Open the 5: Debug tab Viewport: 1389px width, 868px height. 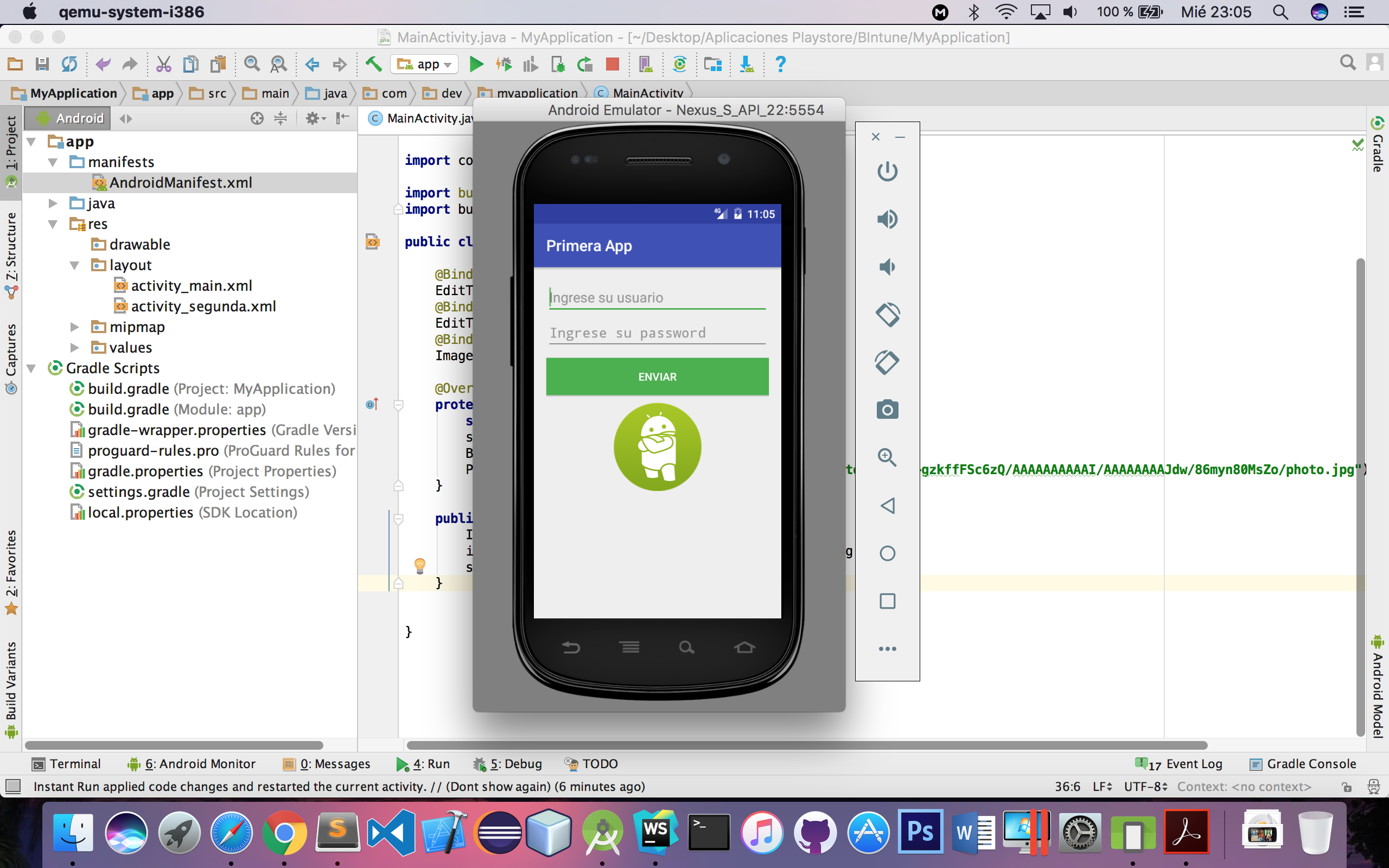pyautogui.click(x=507, y=764)
